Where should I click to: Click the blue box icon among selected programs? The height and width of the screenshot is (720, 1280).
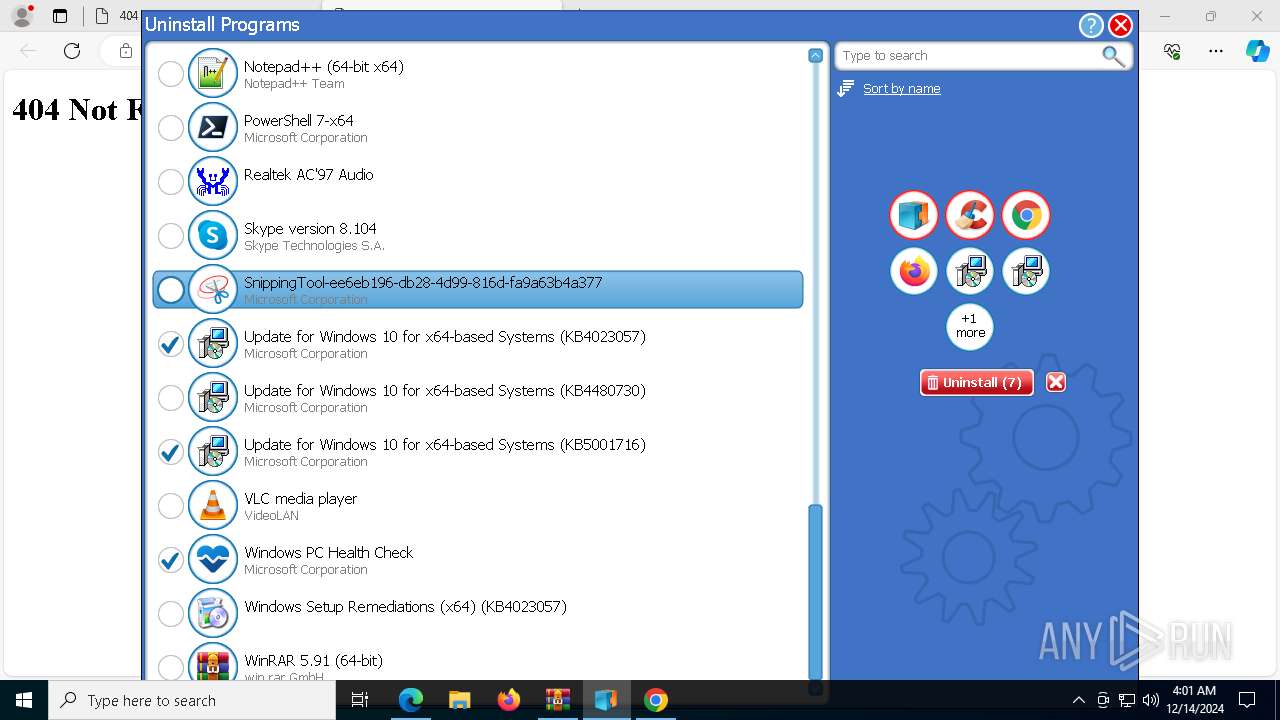[914, 215]
